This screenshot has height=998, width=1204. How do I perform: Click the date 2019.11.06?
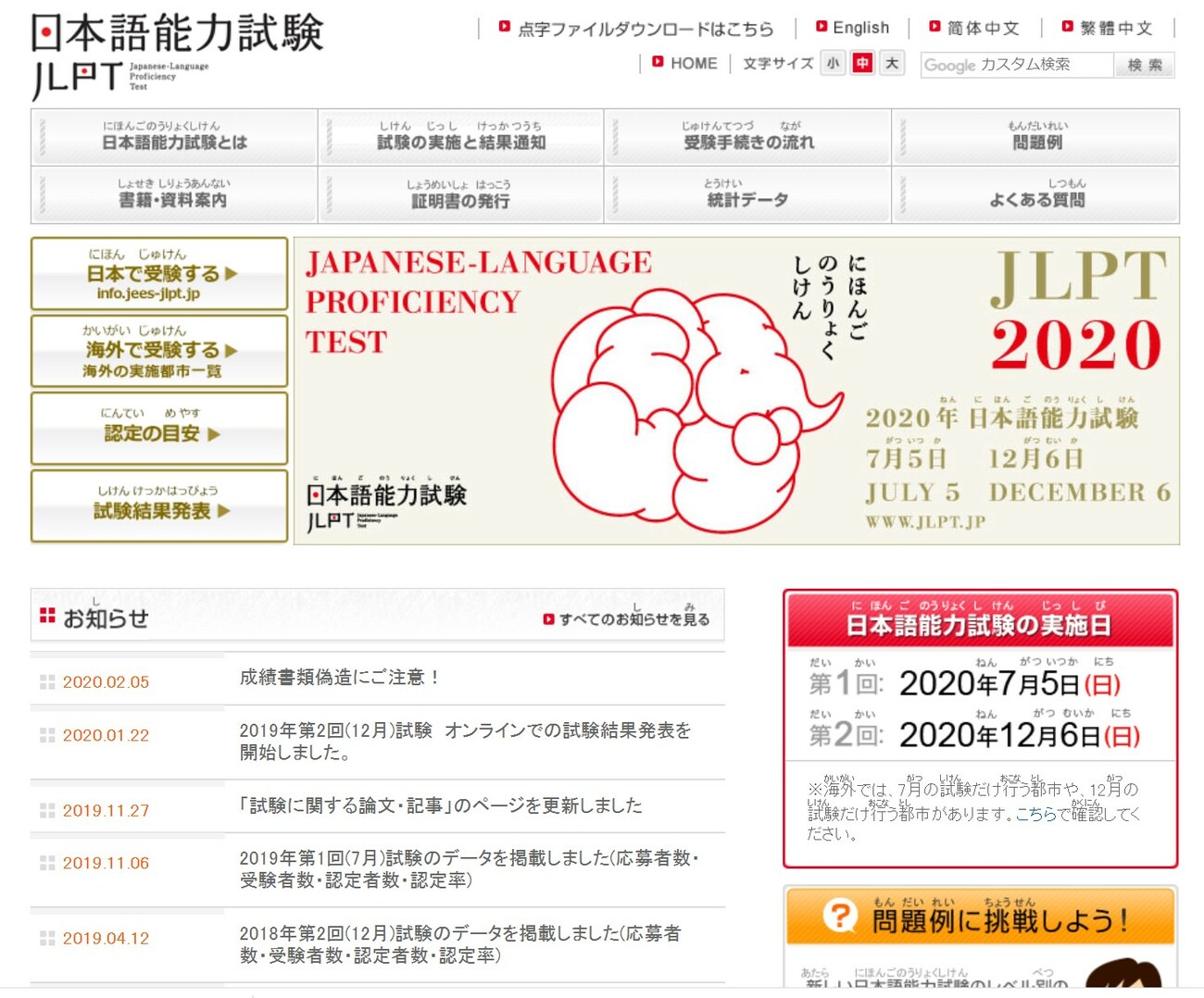(x=106, y=863)
